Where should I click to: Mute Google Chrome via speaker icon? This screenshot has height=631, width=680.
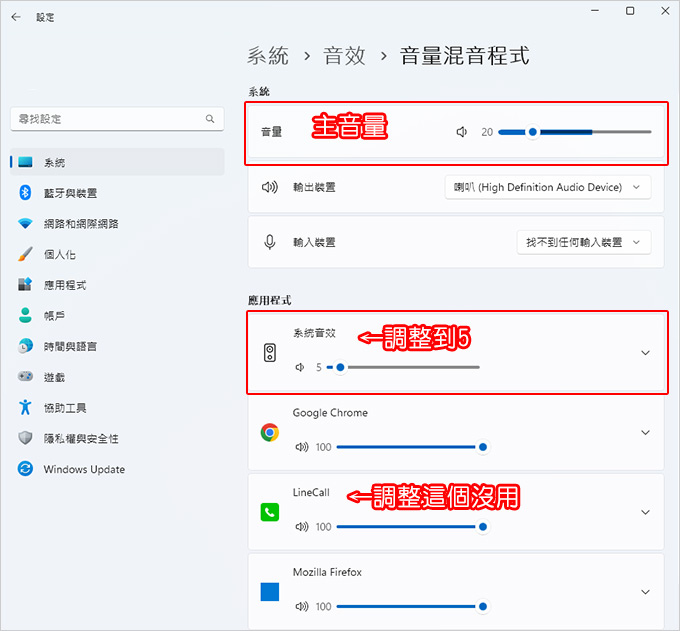point(301,447)
